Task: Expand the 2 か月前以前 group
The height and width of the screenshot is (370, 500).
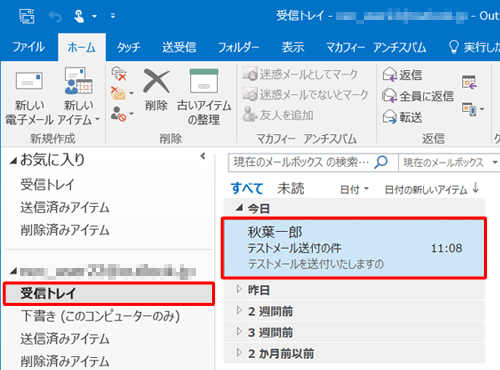Action: [x=239, y=353]
